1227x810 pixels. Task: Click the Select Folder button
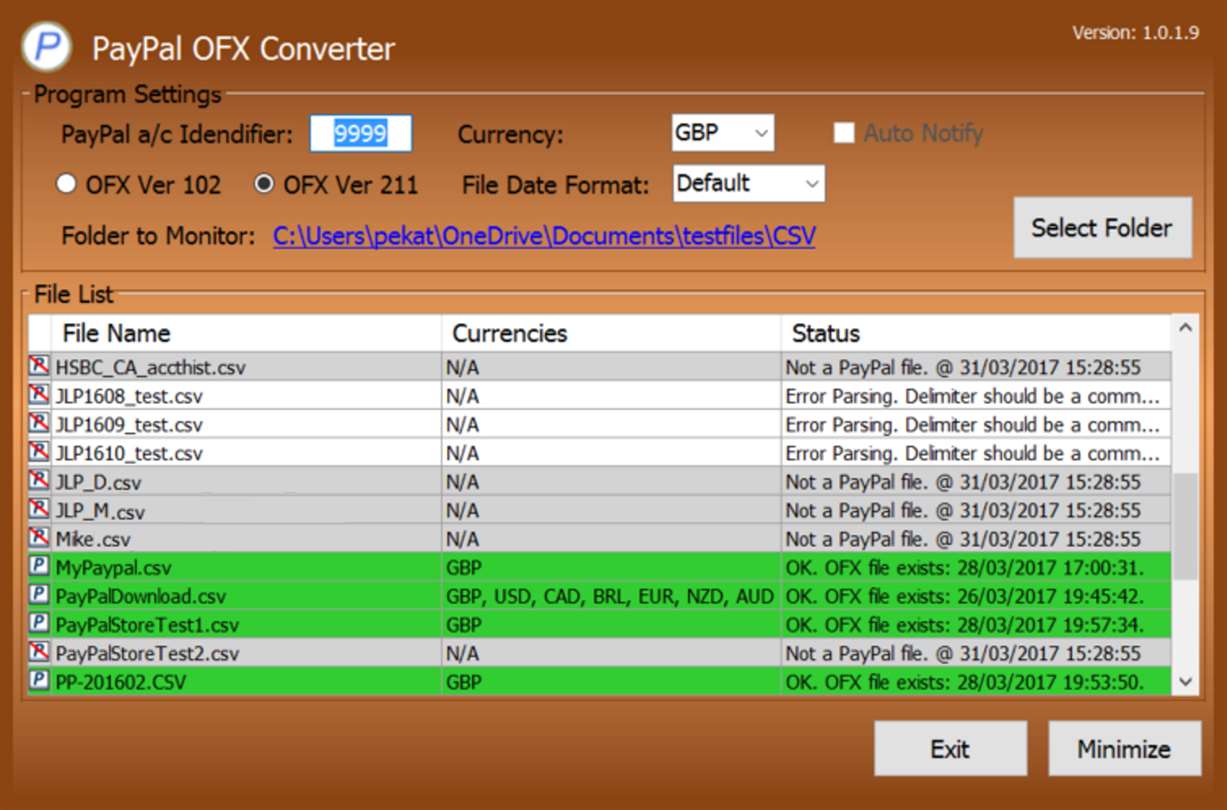[x=1102, y=228]
